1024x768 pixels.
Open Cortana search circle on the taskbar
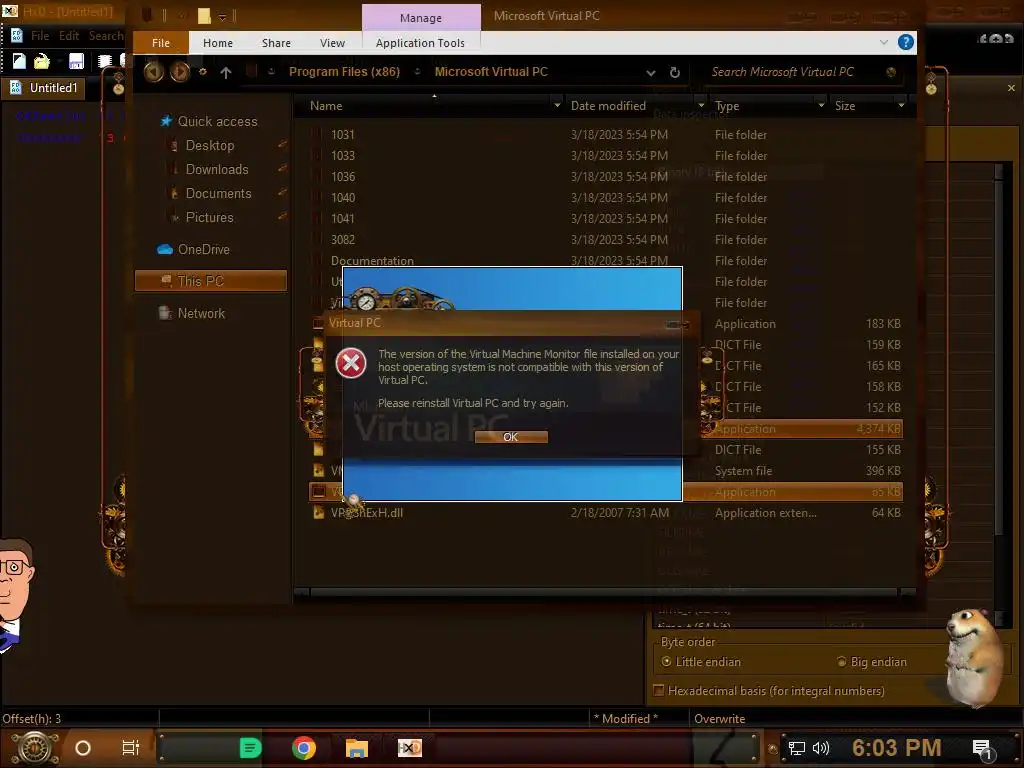[x=83, y=748]
